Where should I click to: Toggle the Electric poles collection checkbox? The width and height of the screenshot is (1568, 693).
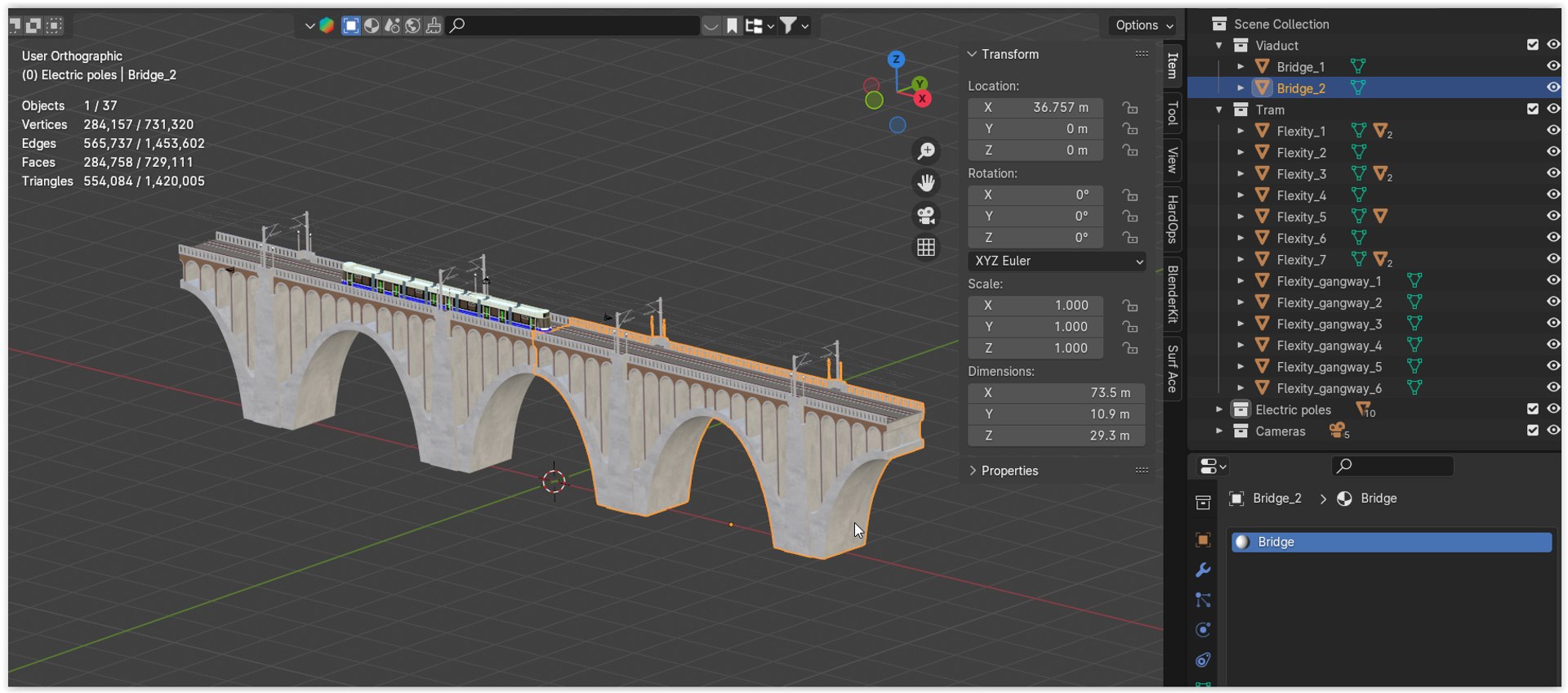click(1532, 409)
